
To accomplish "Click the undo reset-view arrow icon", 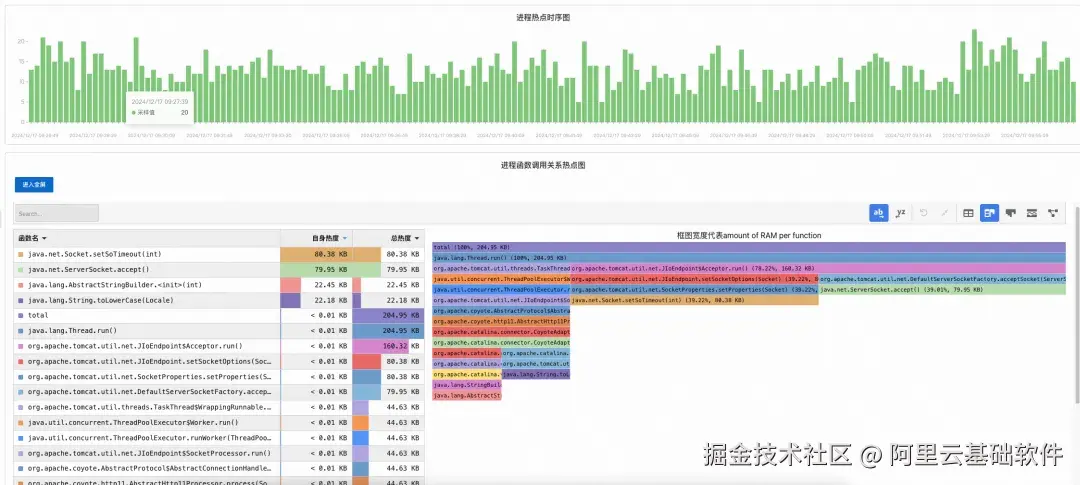I will click(x=924, y=213).
